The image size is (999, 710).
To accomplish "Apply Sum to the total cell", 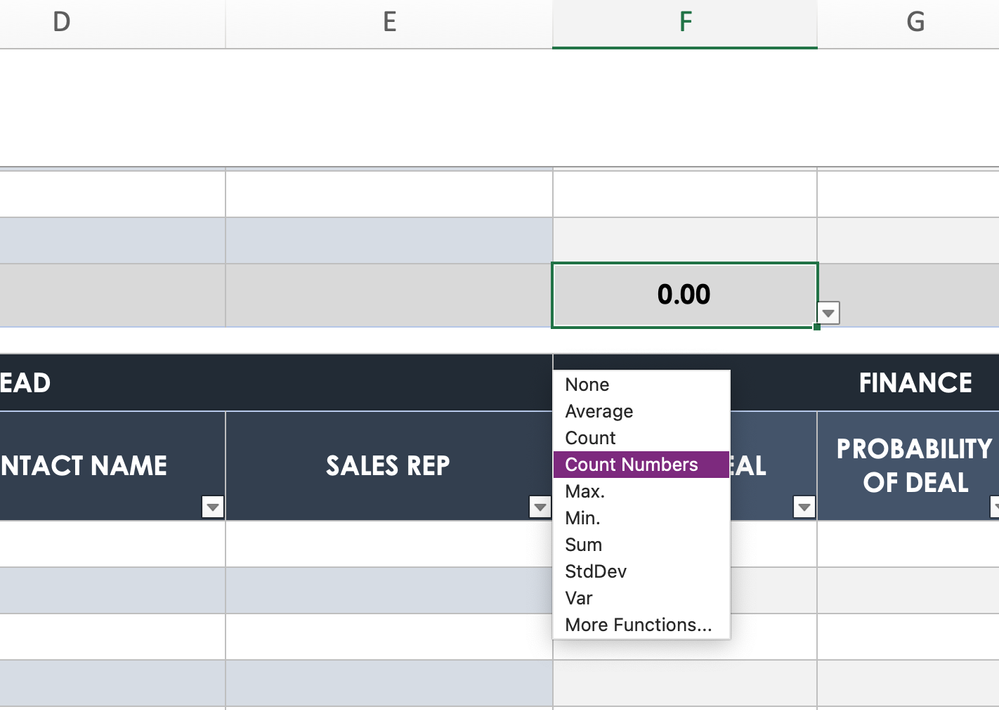I will tap(583, 545).
